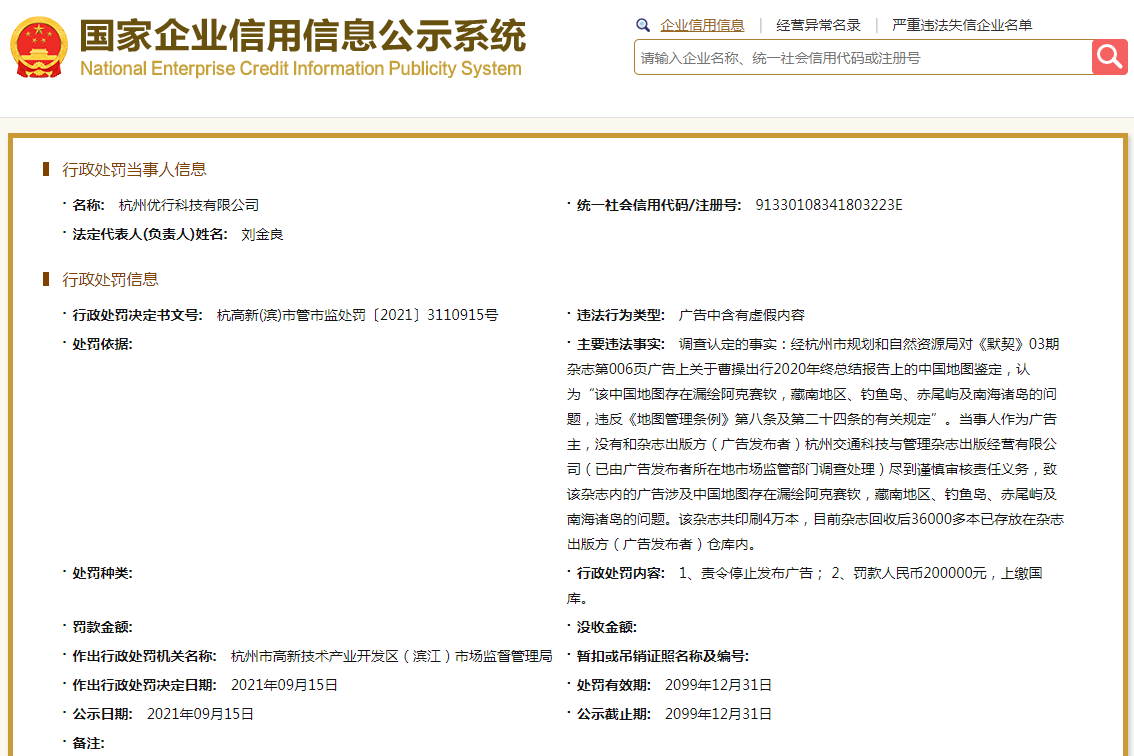This screenshot has height=756, width=1134.
Task: Click the brown marker beside 行政处罚当事人信息
Action: point(46,169)
